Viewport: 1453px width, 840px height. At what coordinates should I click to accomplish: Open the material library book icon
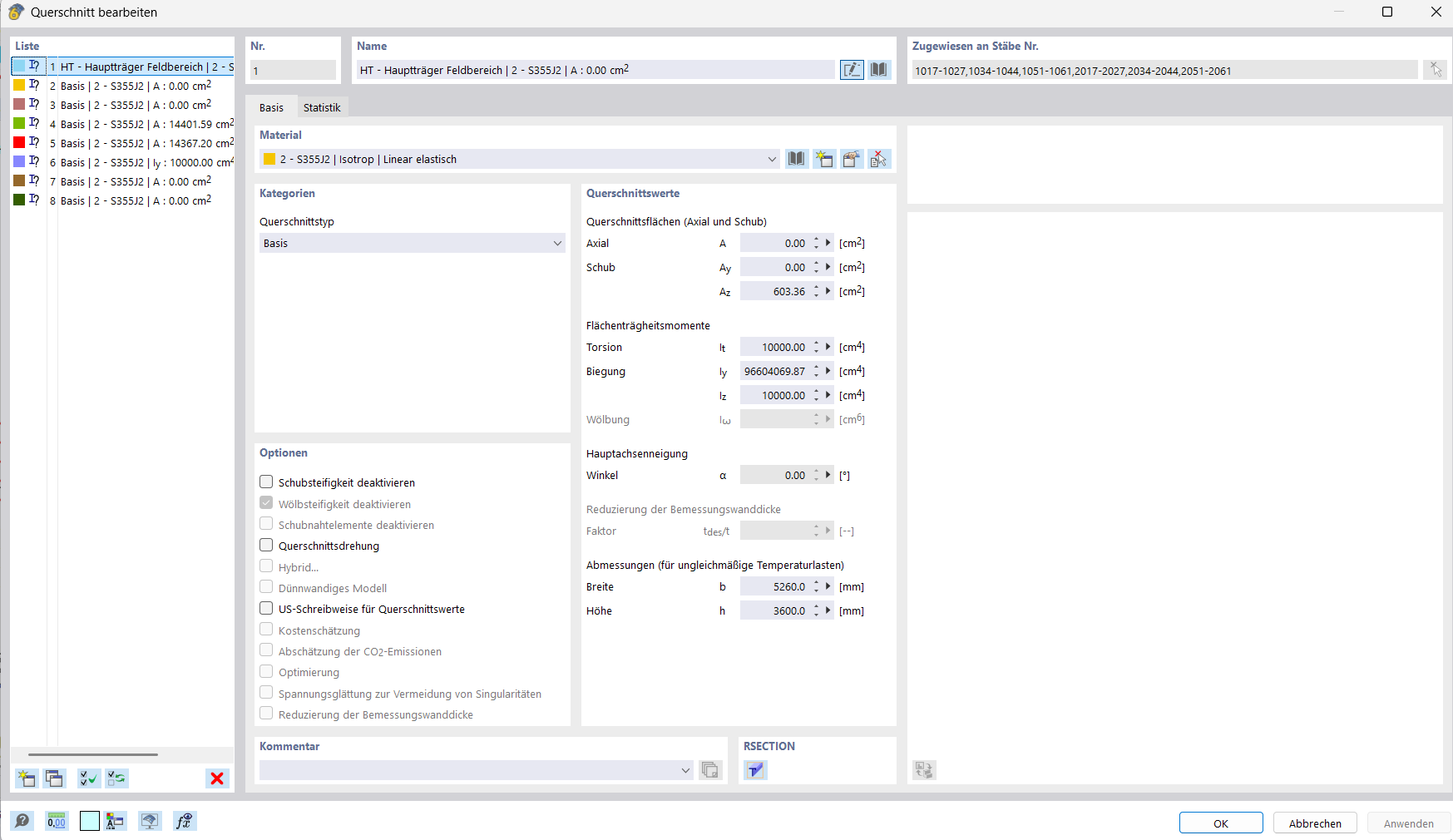tap(797, 159)
